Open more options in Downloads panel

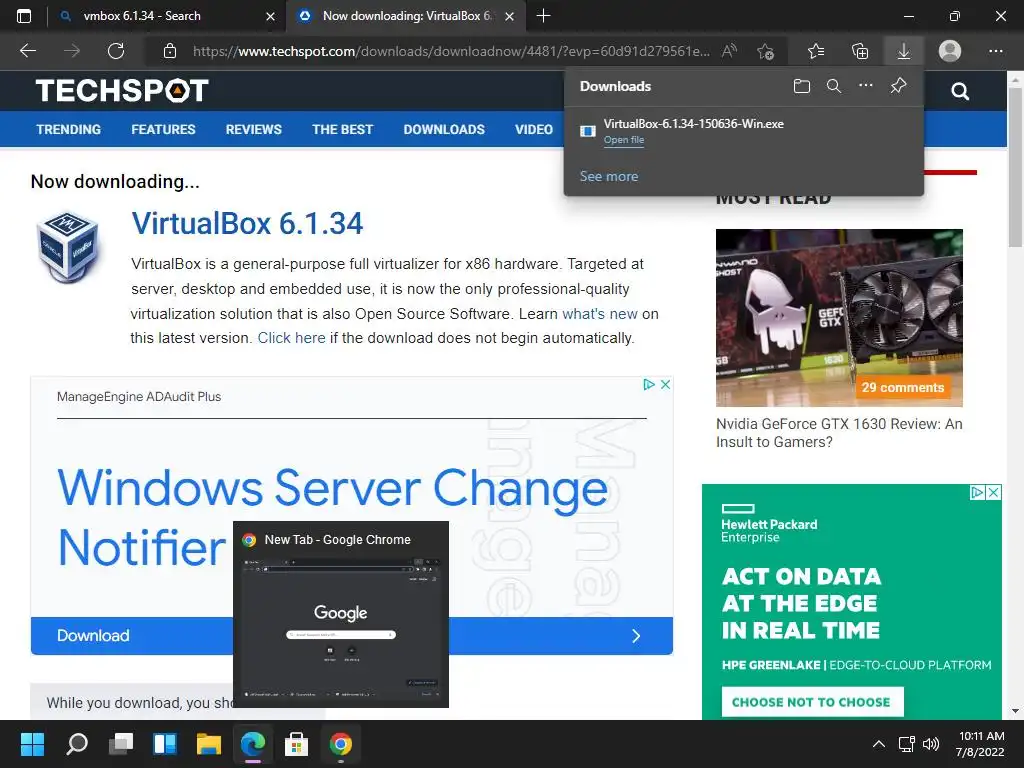[866, 86]
